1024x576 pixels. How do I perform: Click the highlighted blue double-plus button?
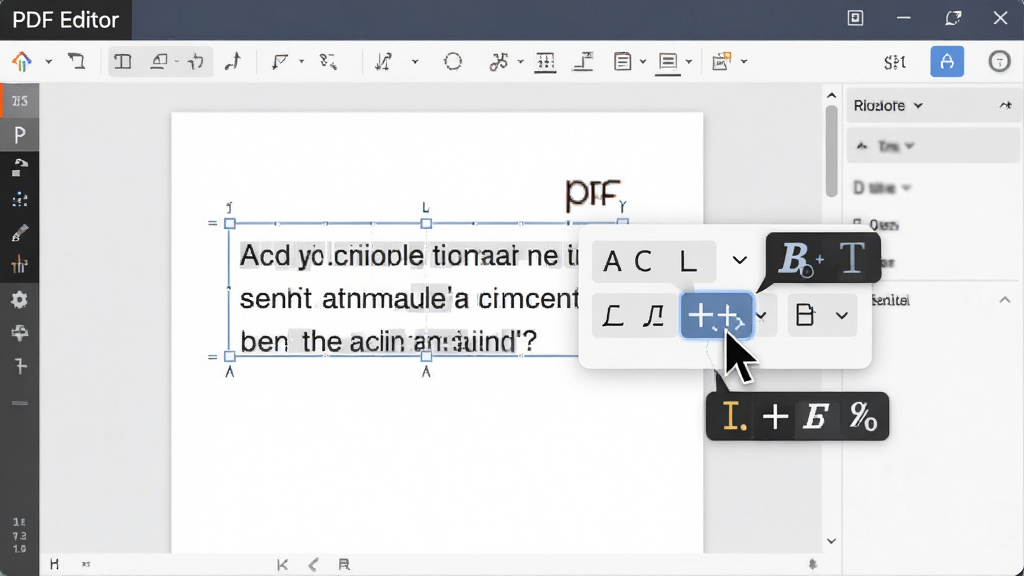coord(716,316)
